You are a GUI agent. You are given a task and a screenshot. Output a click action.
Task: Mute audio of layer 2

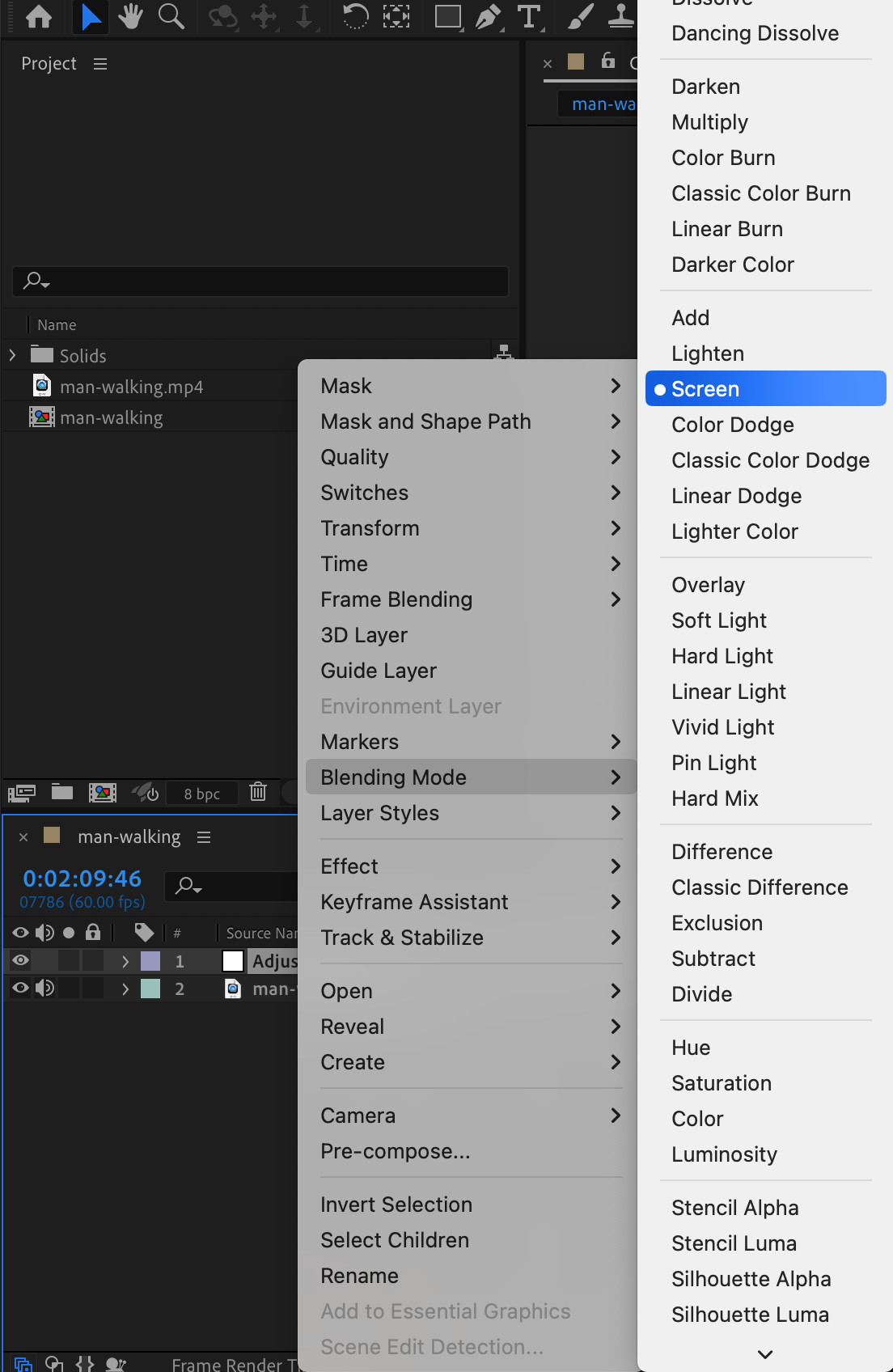(x=45, y=988)
